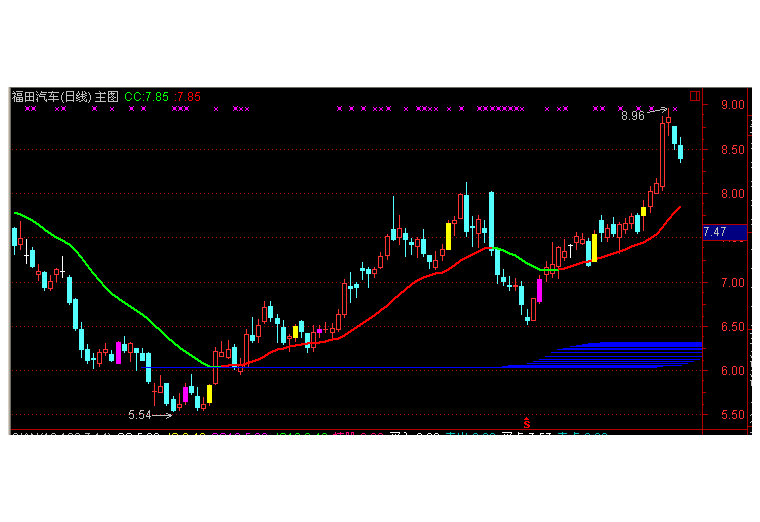This screenshot has height=522, width=760.
Task: Click the red 7.85 value in the header
Action: click(x=188, y=97)
